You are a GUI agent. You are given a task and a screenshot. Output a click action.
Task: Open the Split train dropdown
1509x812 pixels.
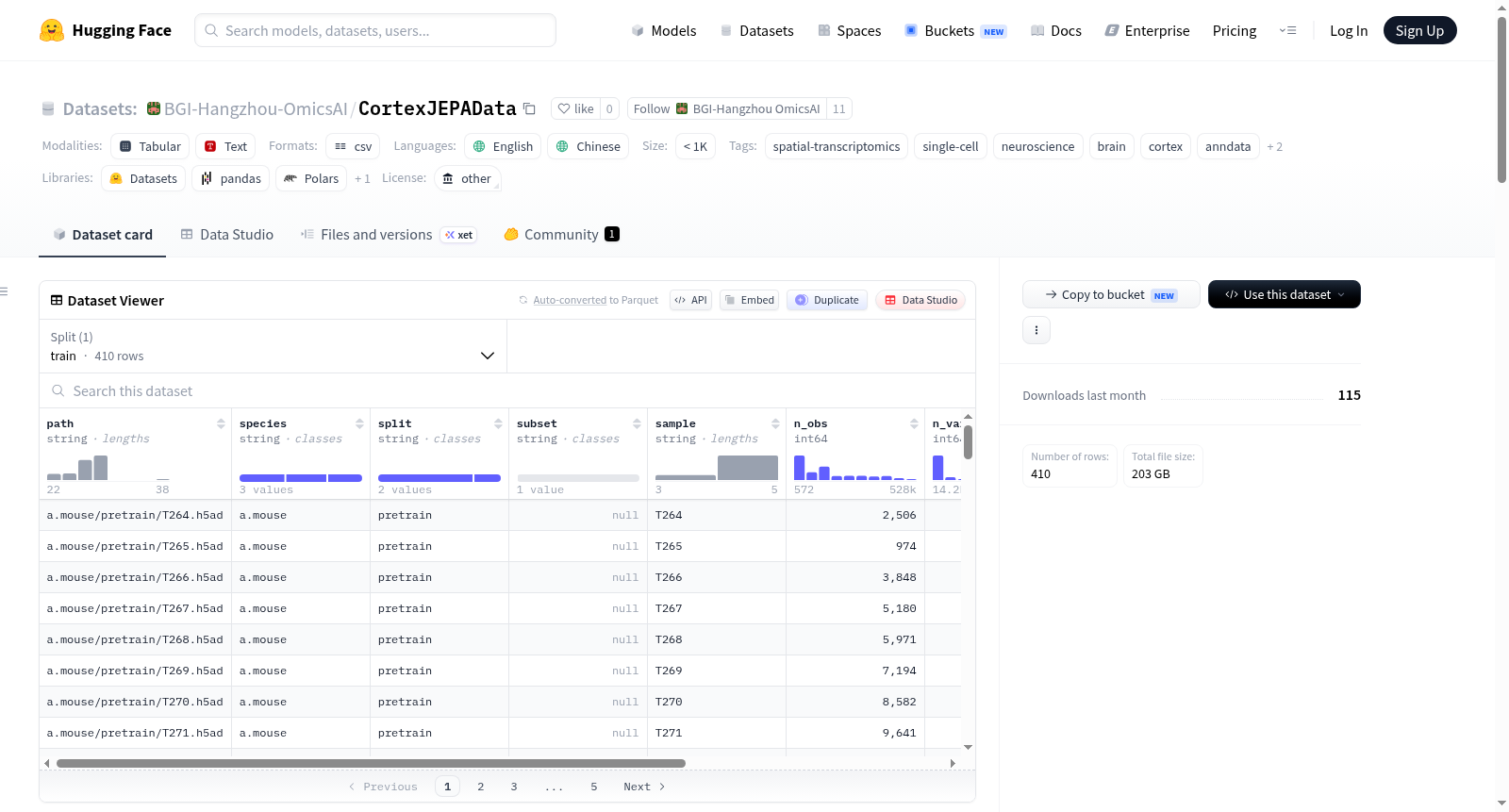click(273, 346)
